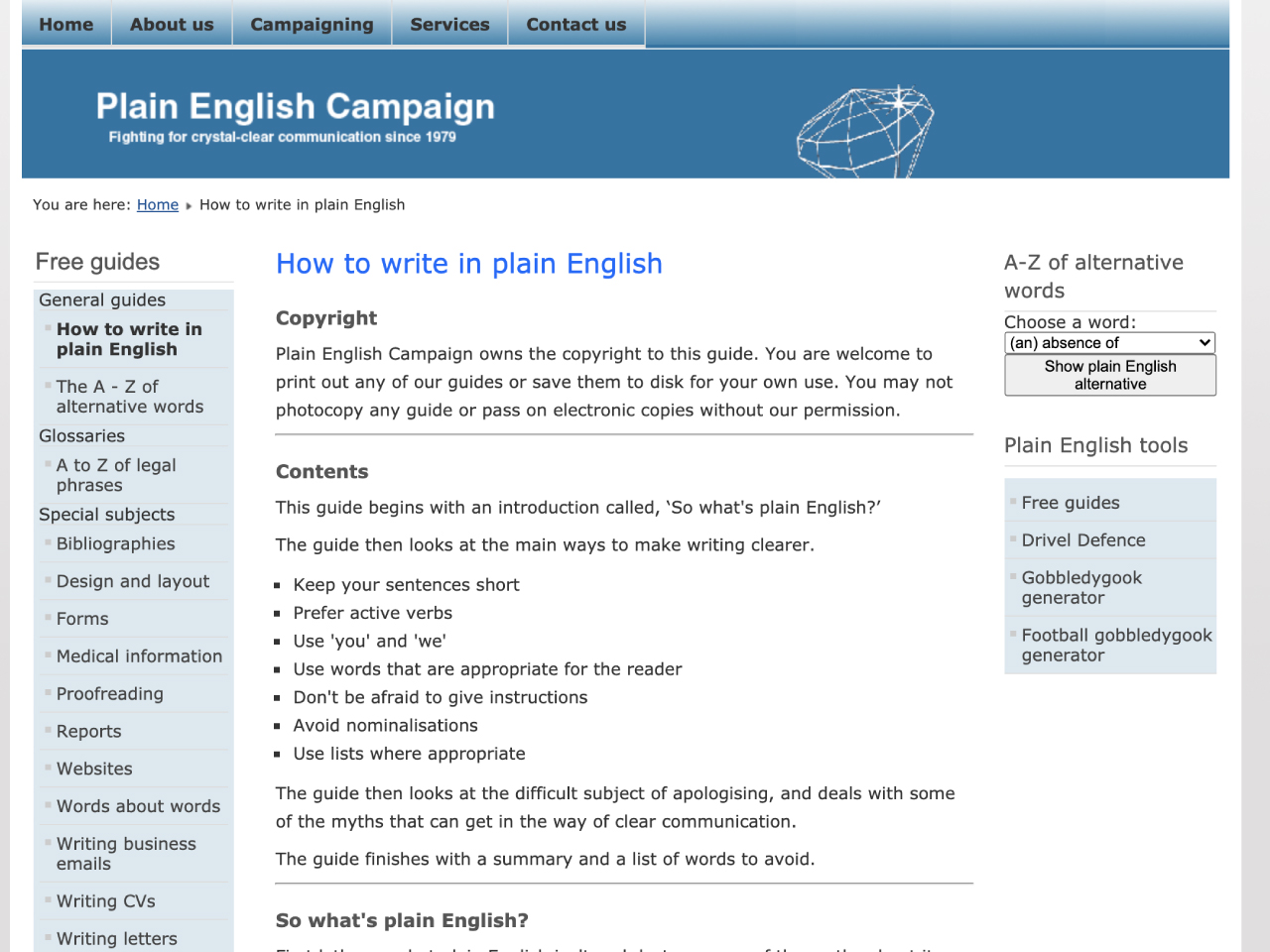Click the Plain English tools heading
The image size is (1270, 952).
pyautogui.click(x=1095, y=445)
